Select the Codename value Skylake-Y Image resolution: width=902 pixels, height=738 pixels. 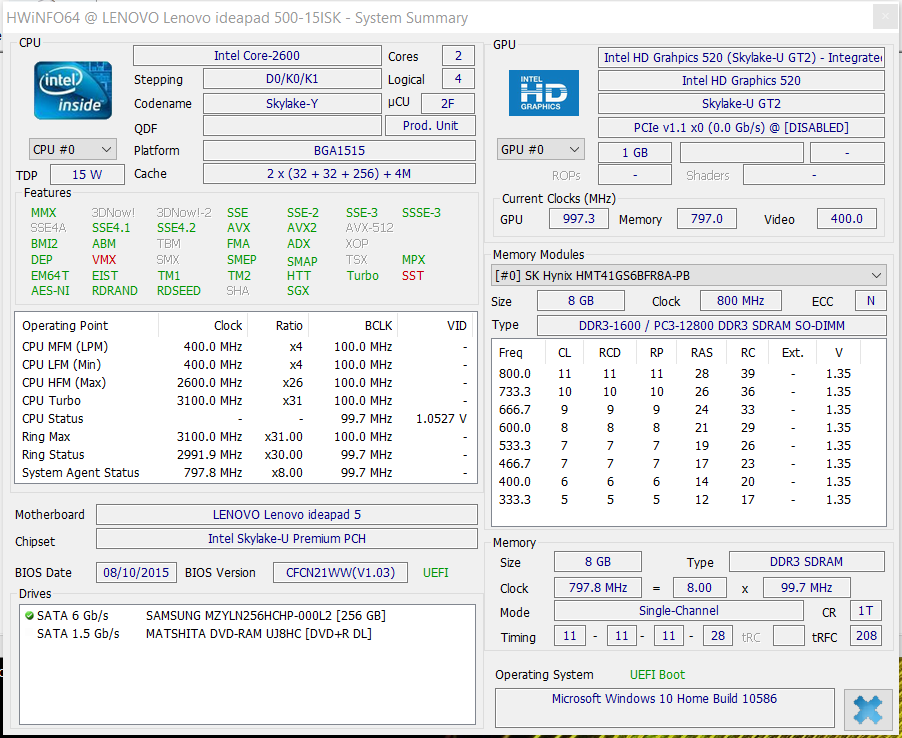point(292,104)
